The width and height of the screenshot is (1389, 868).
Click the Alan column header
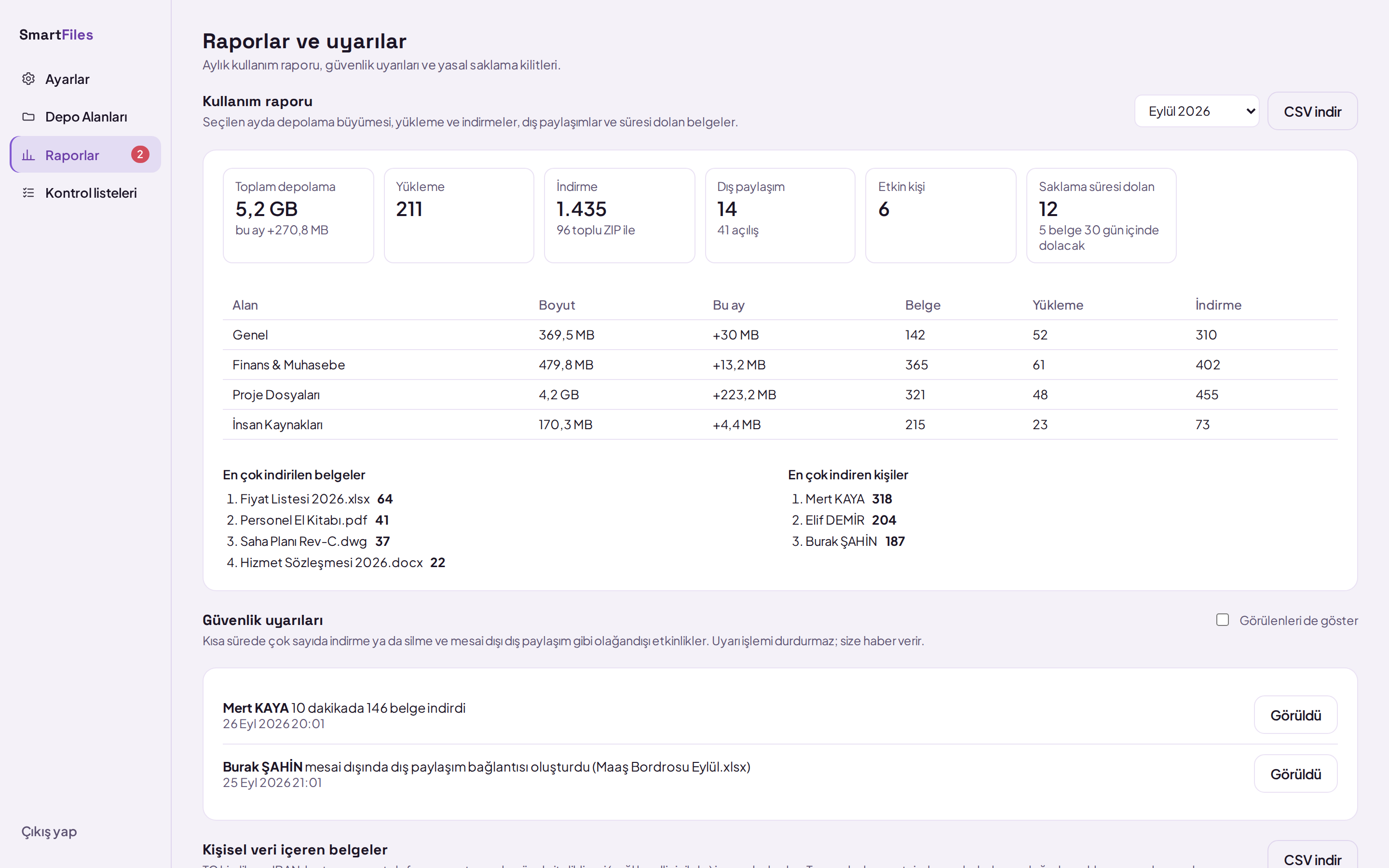(245, 305)
